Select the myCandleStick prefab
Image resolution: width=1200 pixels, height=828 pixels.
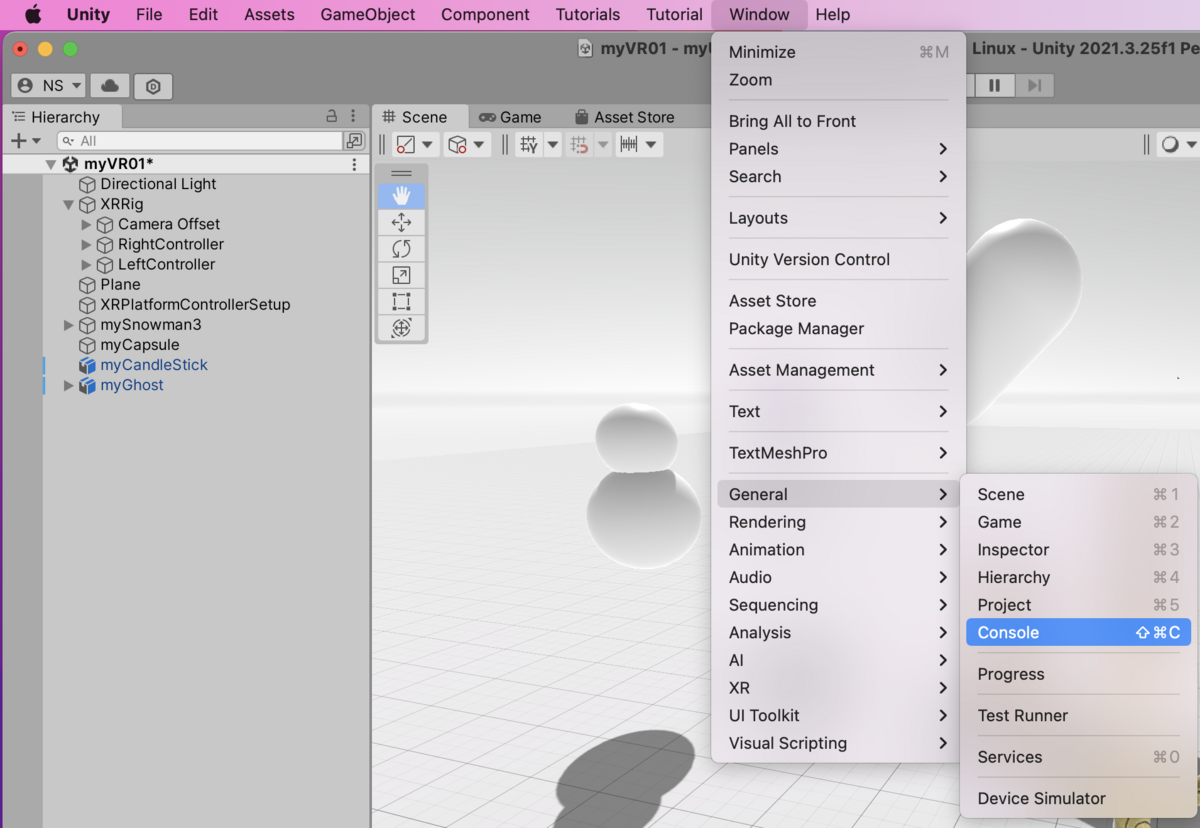click(154, 365)
